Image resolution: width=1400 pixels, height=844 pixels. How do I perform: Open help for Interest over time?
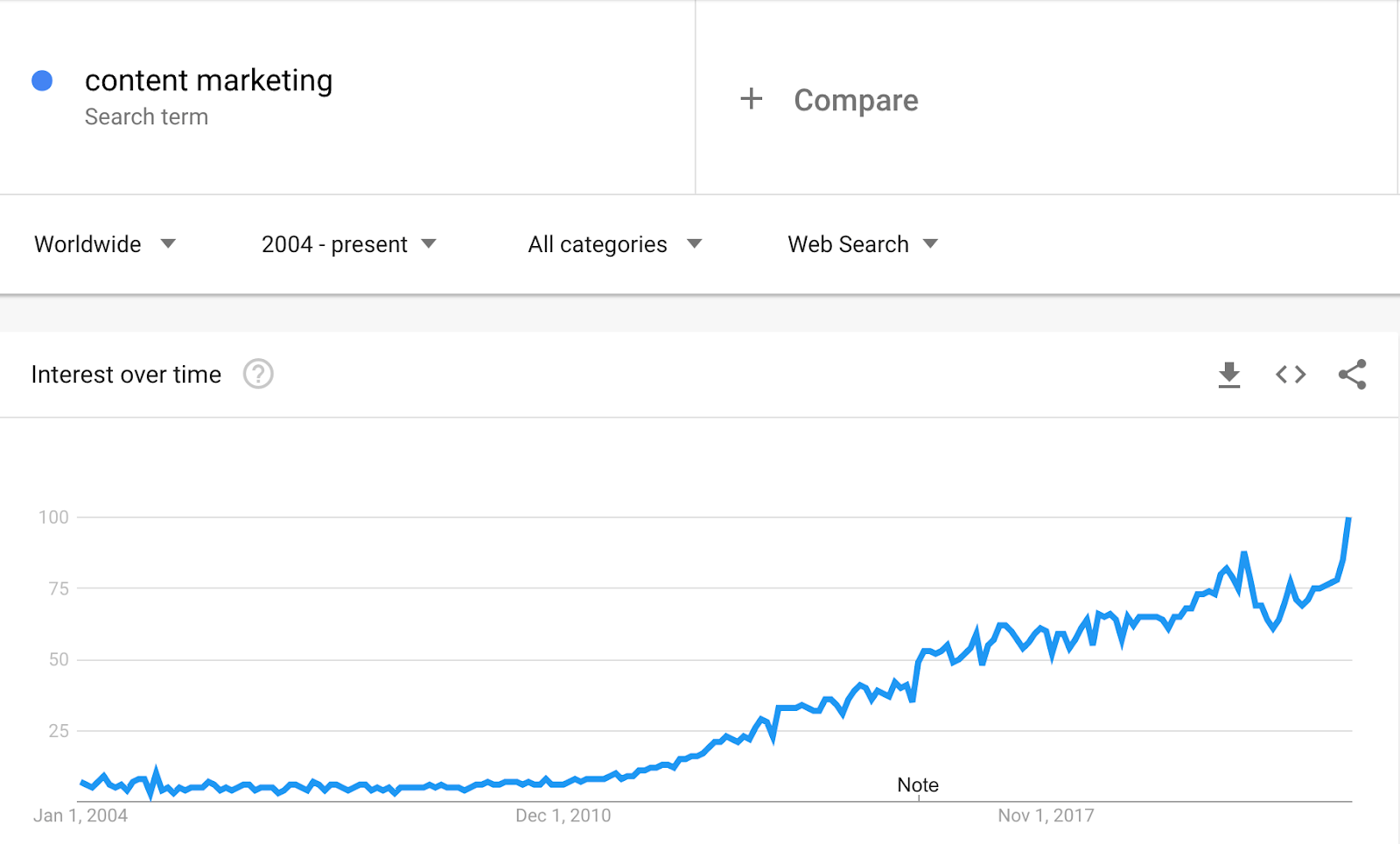(x=258, y=374)
